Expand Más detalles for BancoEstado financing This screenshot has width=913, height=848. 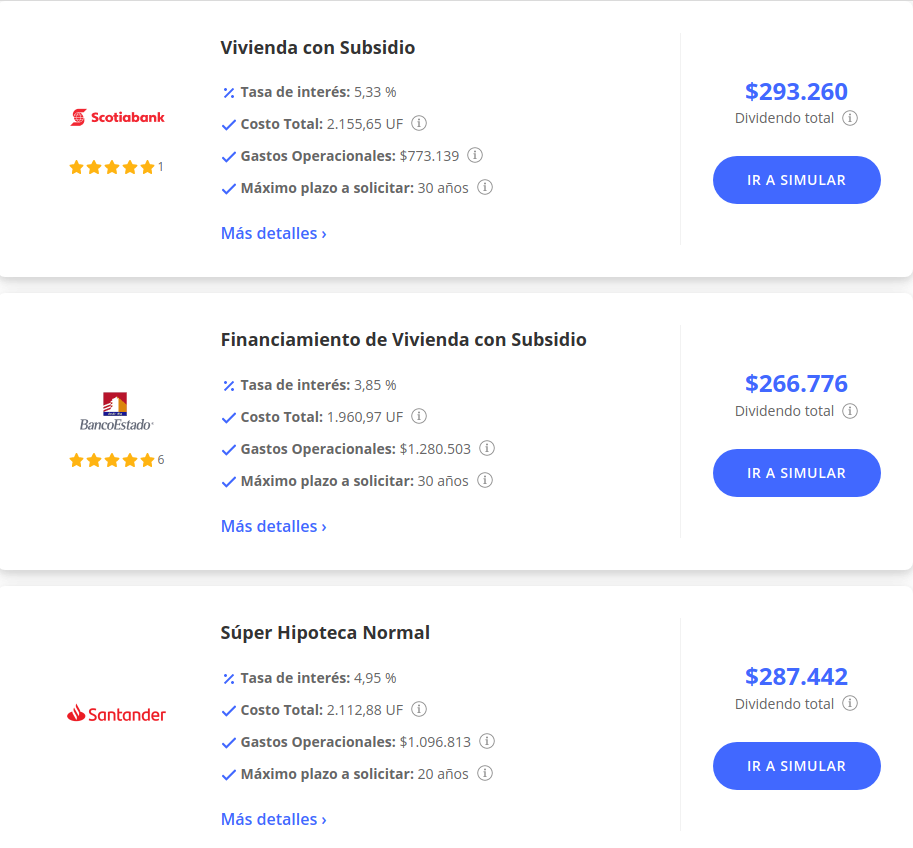coord(274,527)
